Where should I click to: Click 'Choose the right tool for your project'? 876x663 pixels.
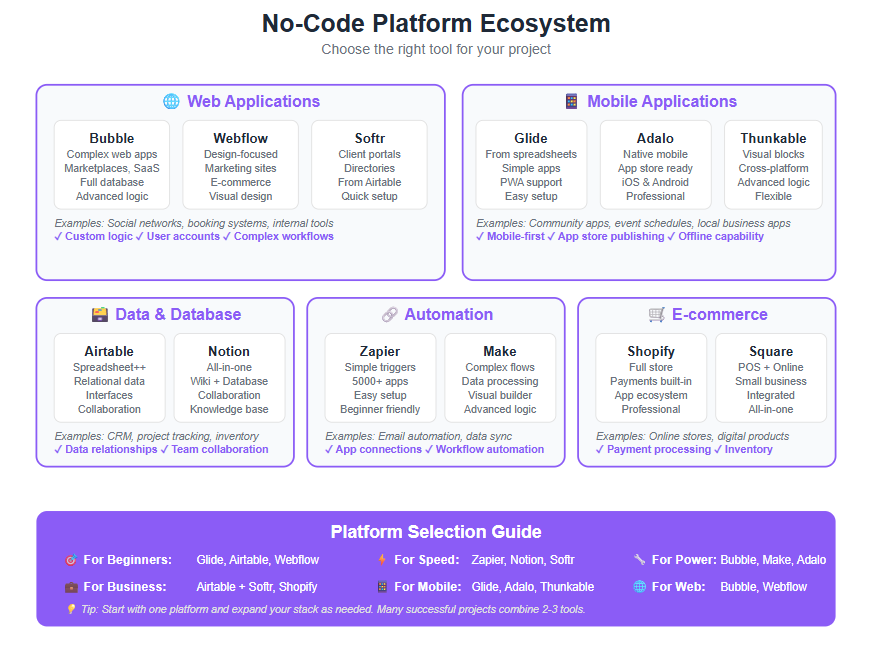tap(436, 49)
